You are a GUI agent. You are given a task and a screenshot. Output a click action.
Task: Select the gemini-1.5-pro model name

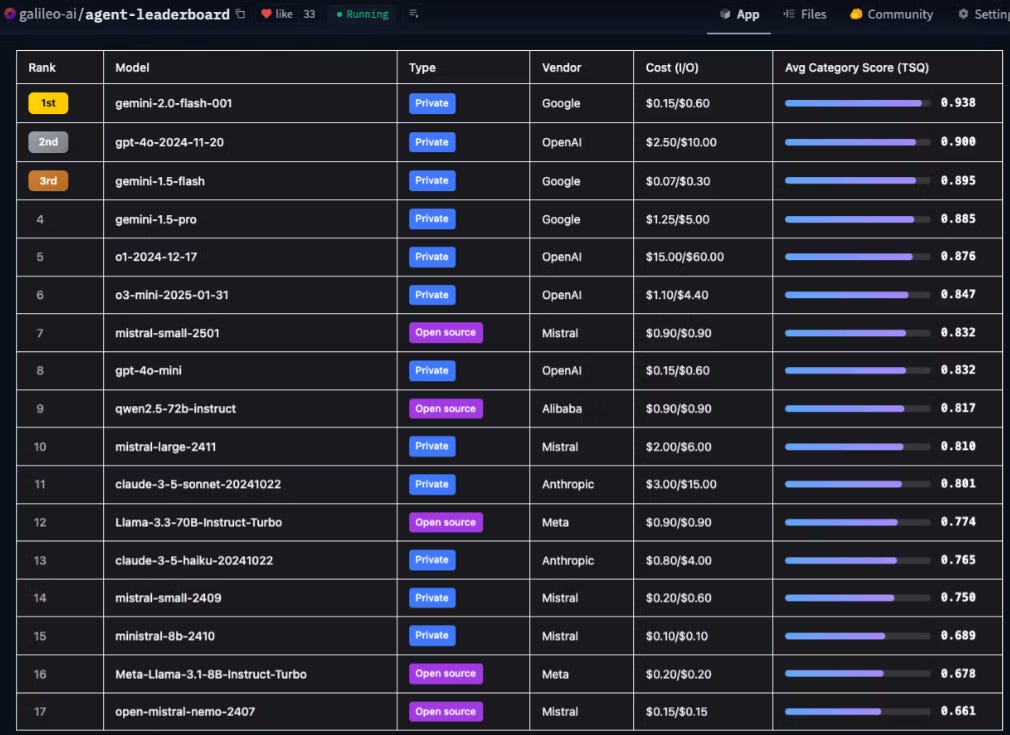pyautogui.click(x=156, y=219)
